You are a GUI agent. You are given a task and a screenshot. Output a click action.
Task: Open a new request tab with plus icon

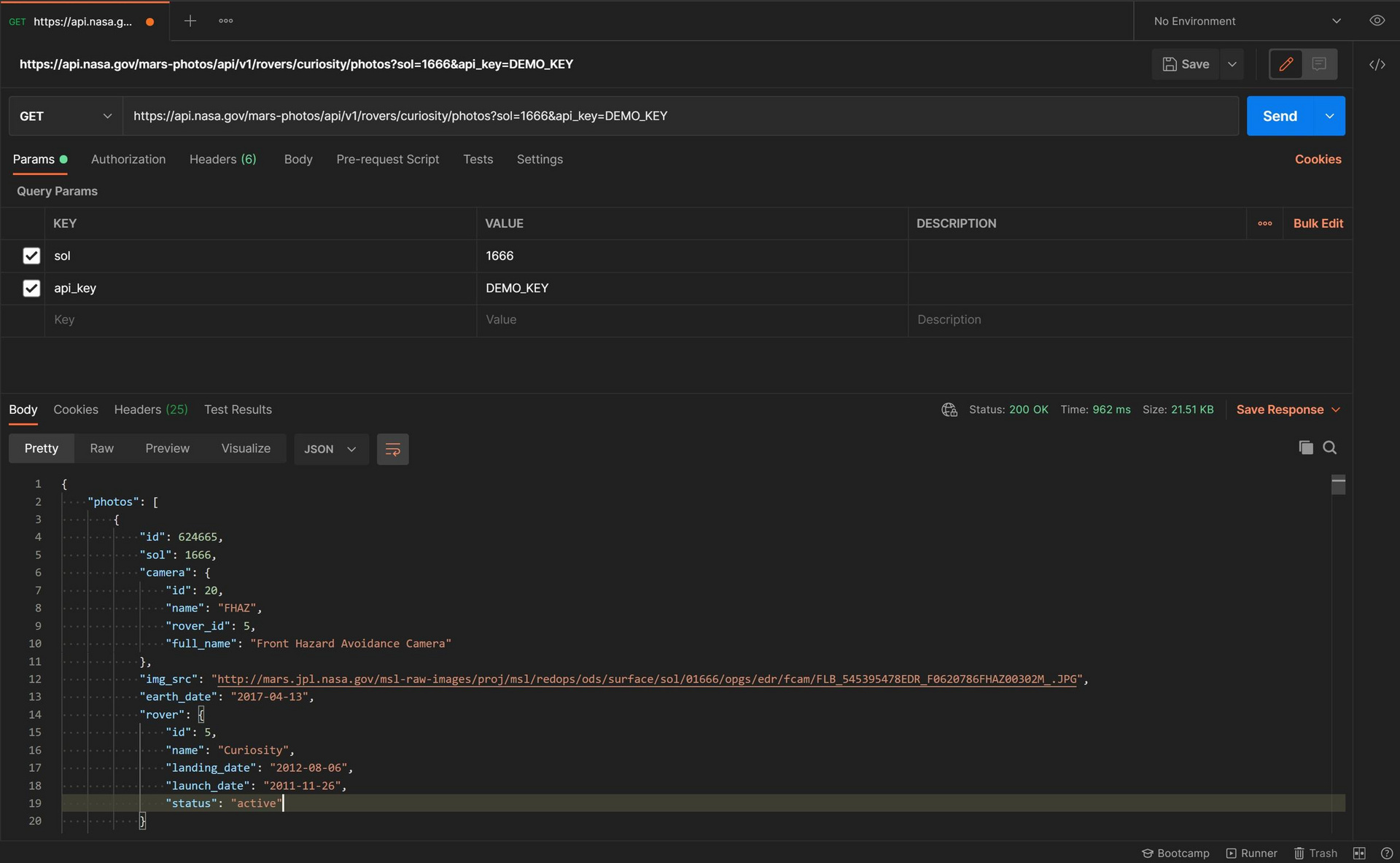190,21
